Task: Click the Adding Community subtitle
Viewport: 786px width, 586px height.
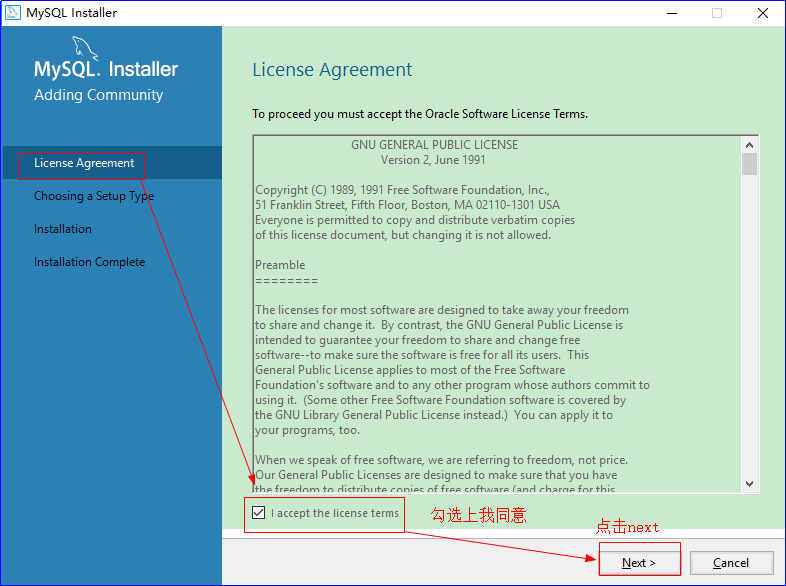Action: click(98, 95)
